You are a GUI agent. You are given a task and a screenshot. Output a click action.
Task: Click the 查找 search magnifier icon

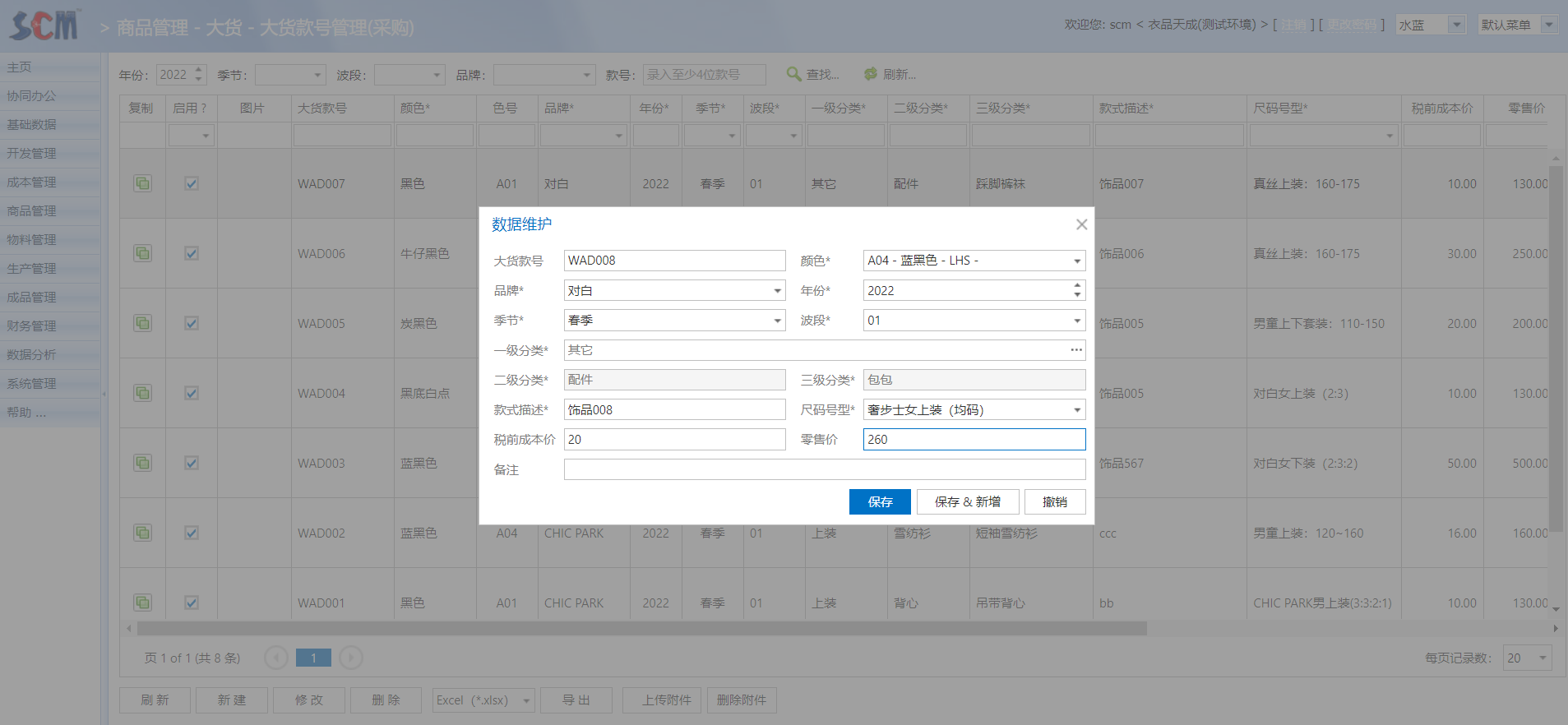(793, 74)
